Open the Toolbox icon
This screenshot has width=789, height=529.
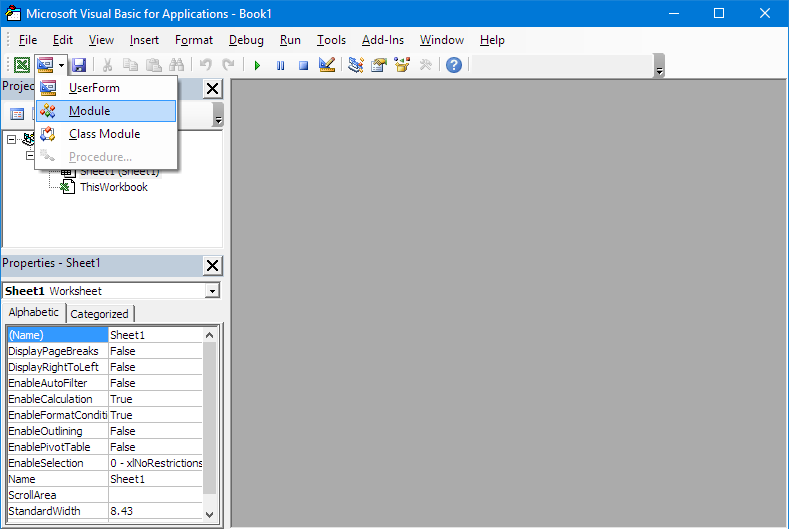click(426, 65)
